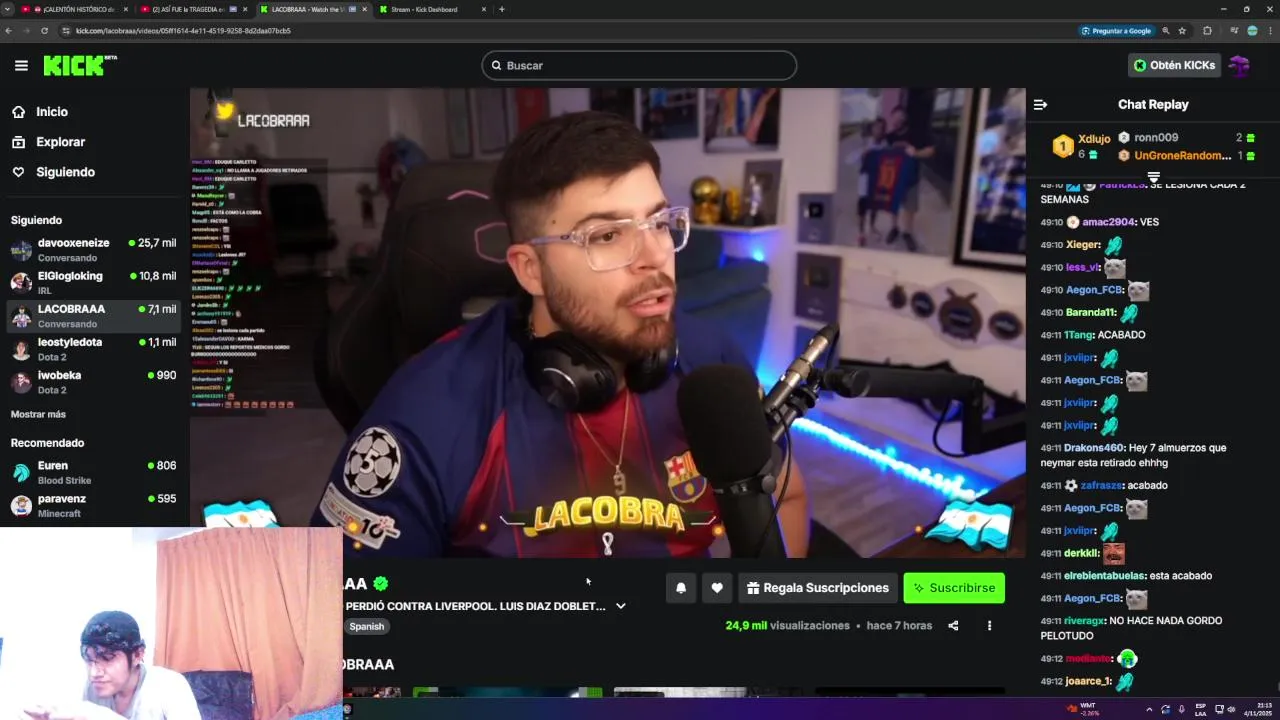The width and height of the screenshot is (1280, 720).
Task: Open the user profile avatar
Action: 1239,65
